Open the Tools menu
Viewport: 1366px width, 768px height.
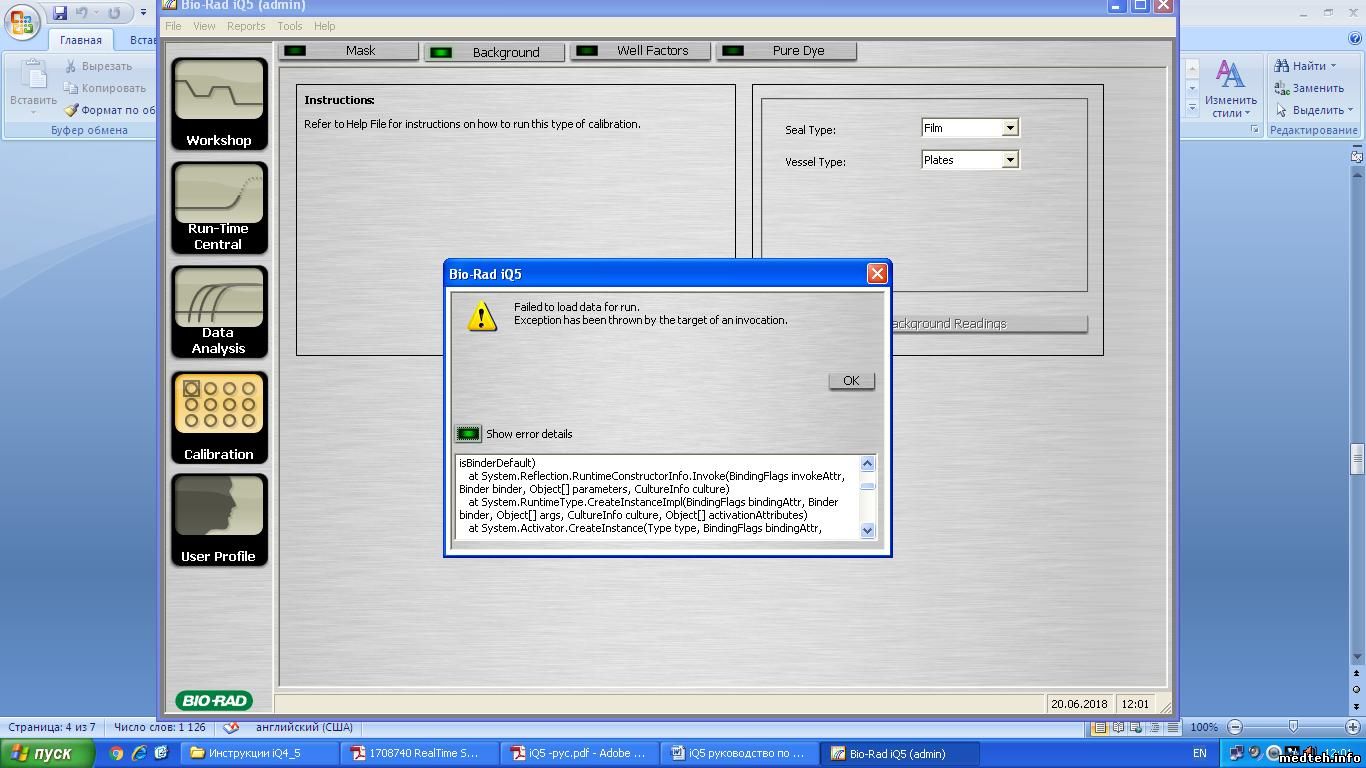coord(290,26)
